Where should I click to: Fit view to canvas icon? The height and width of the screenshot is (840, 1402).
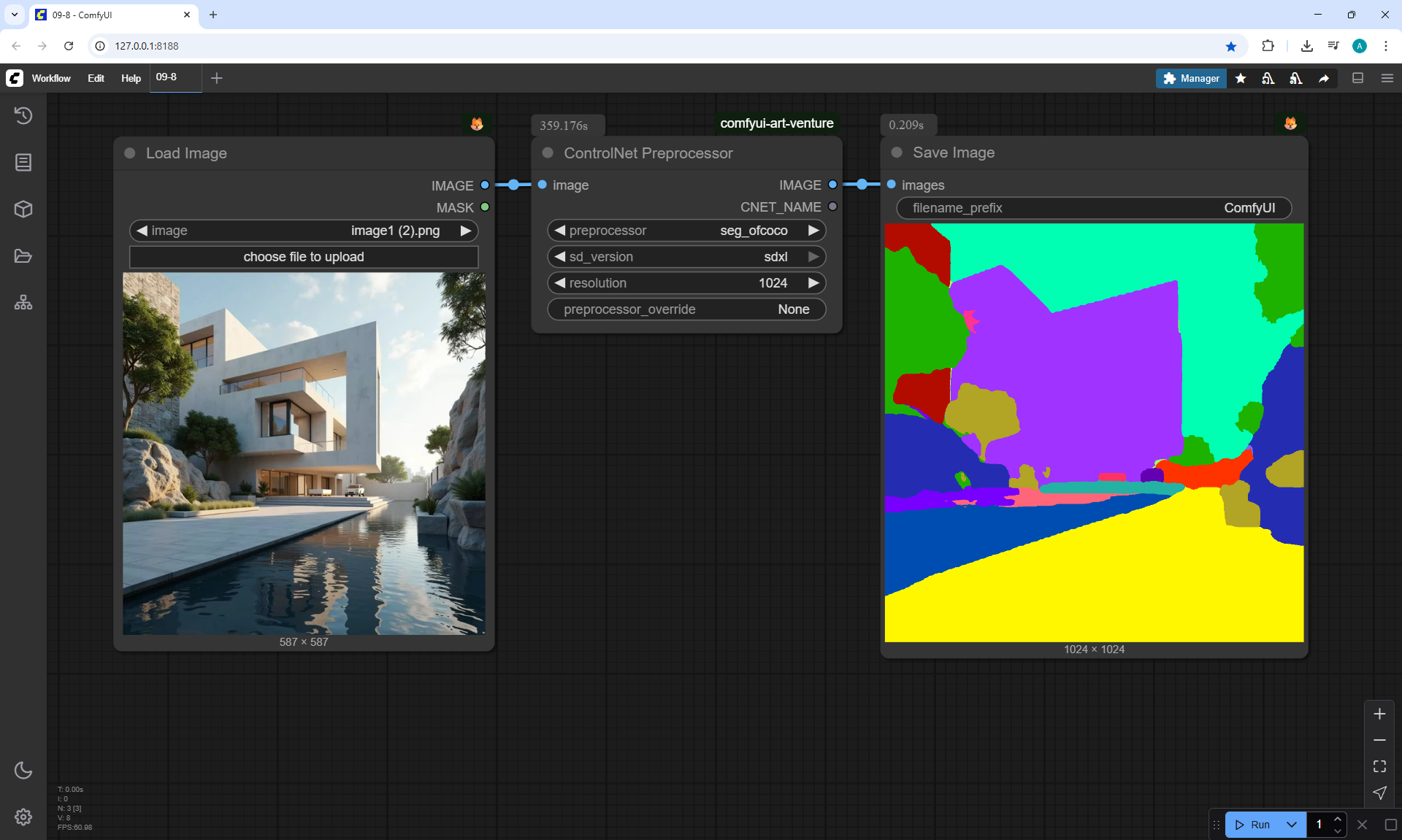1379,766
